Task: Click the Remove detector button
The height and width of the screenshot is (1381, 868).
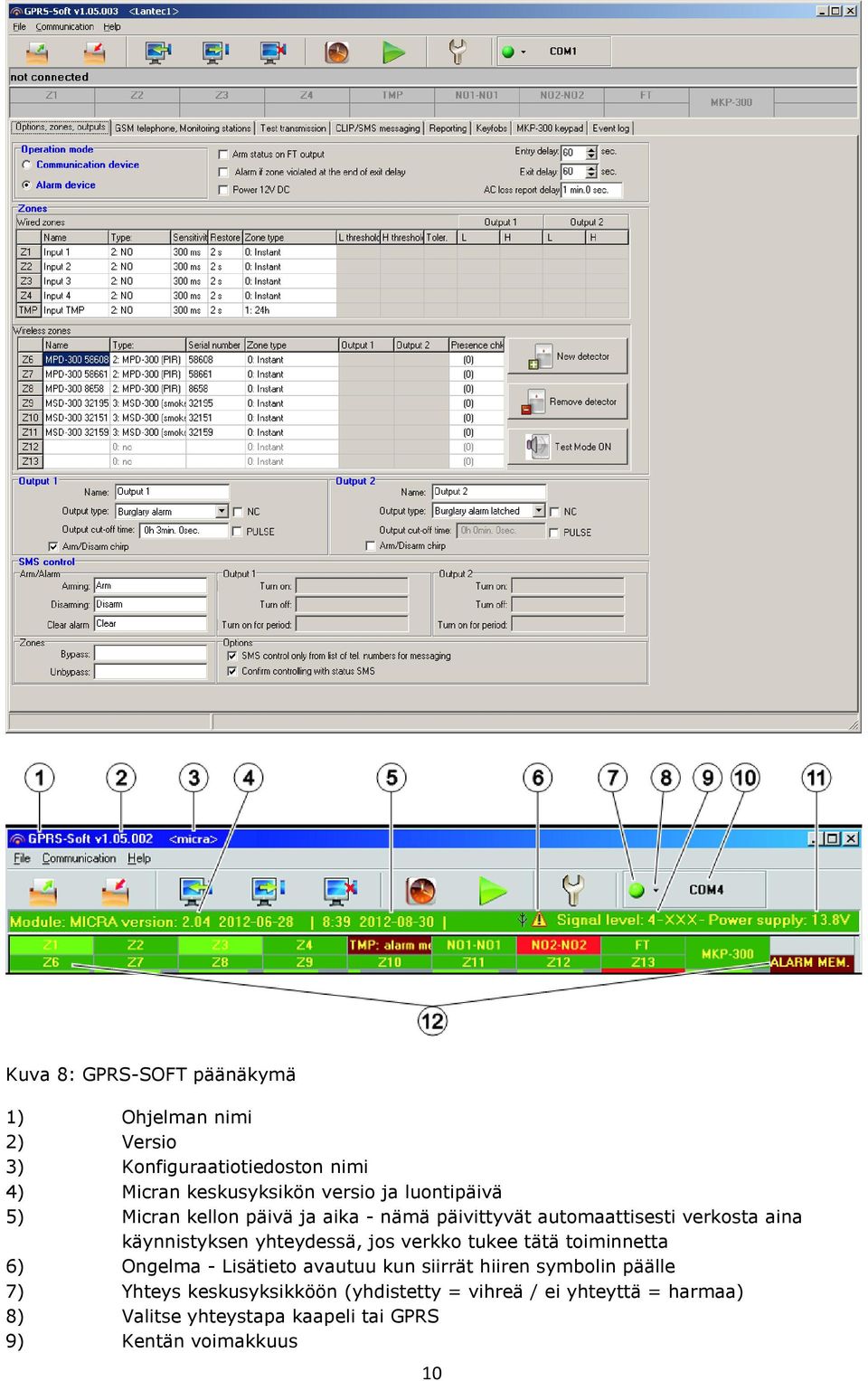Action: (x=568, y=402)
